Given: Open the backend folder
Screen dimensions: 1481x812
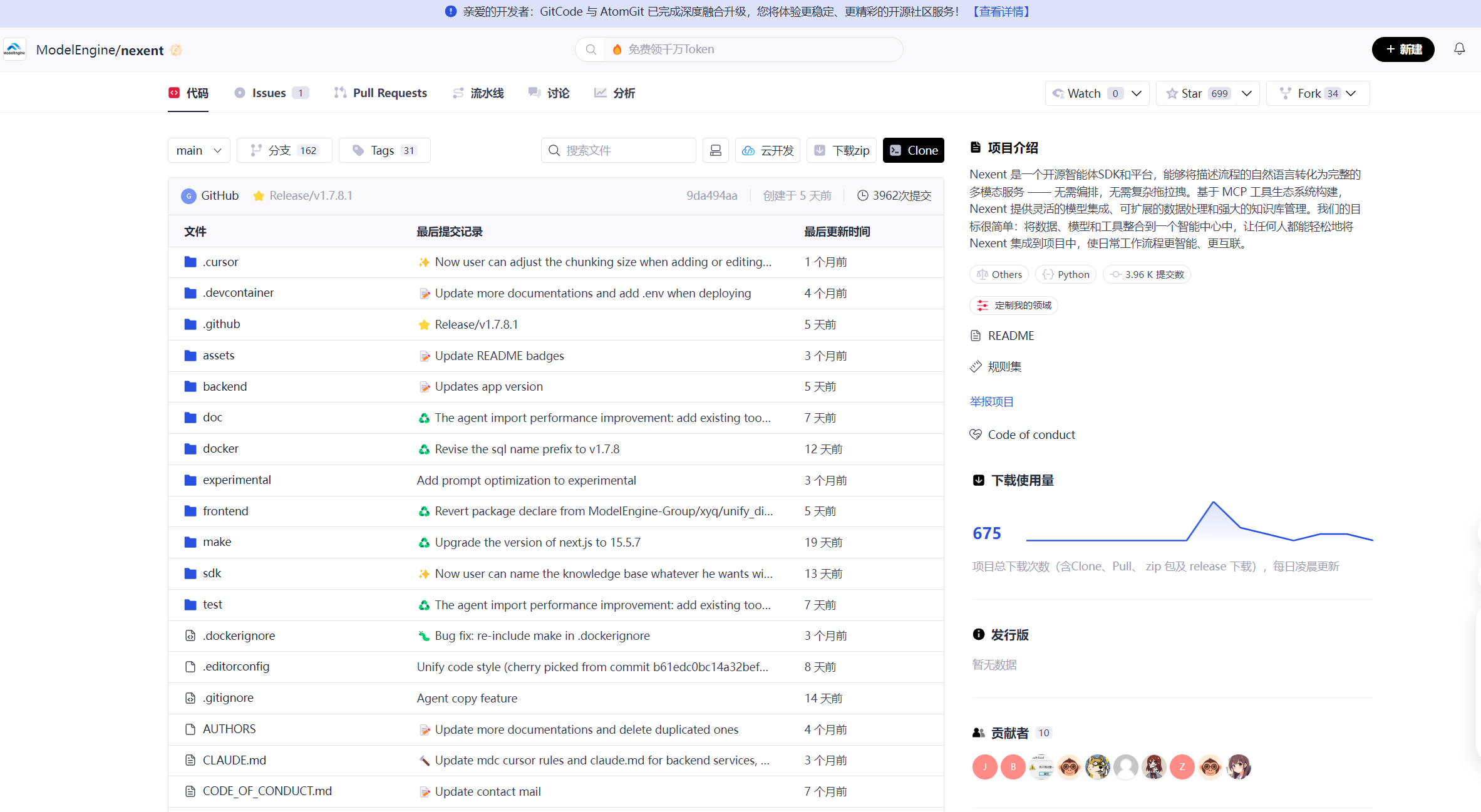Looking at the screenshot, I should pos(224,386).
